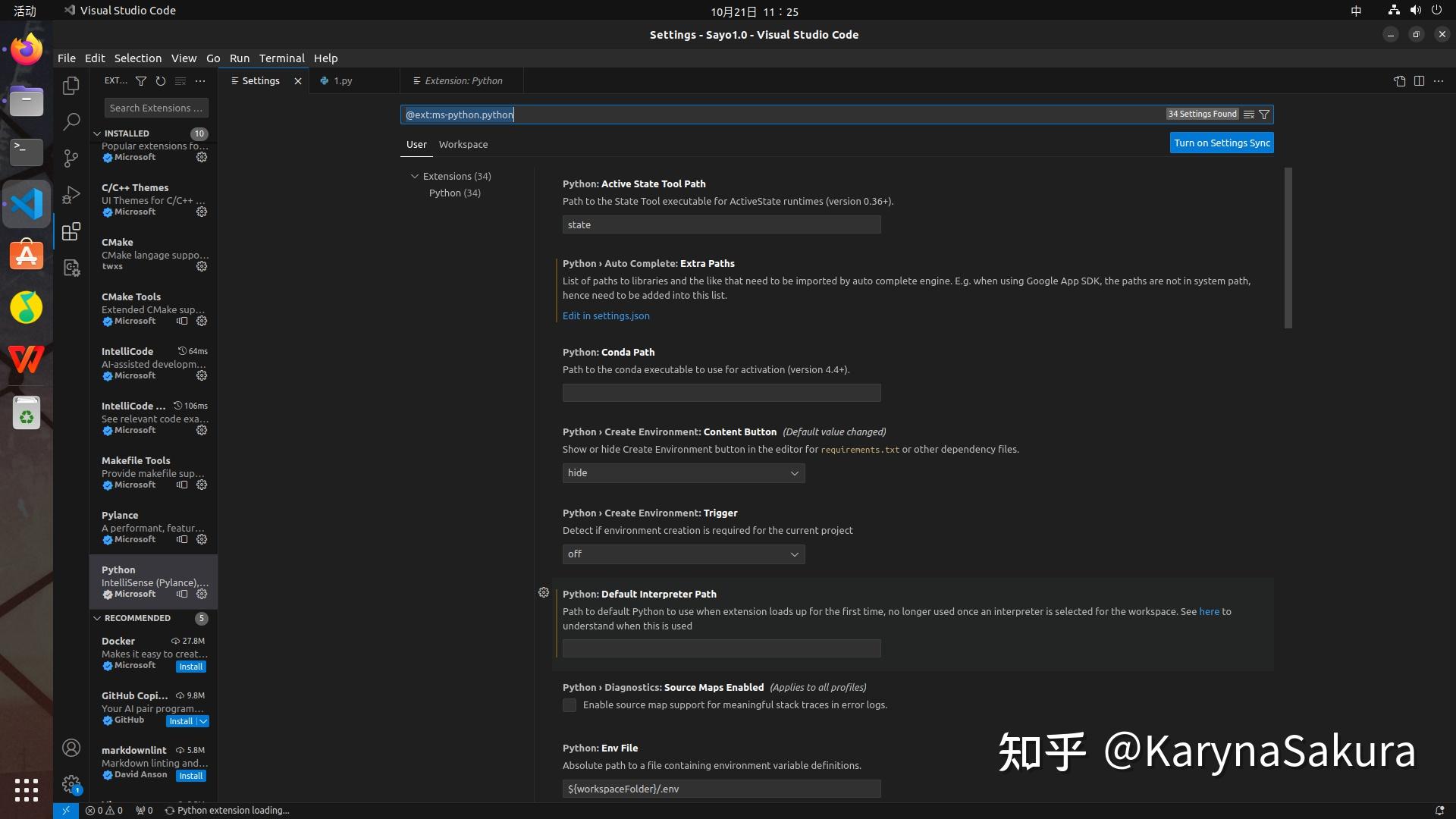Screen dimensions: 1456x819
Task: Switch to the Workspace settings tab
Action: [x=463, y=144]
